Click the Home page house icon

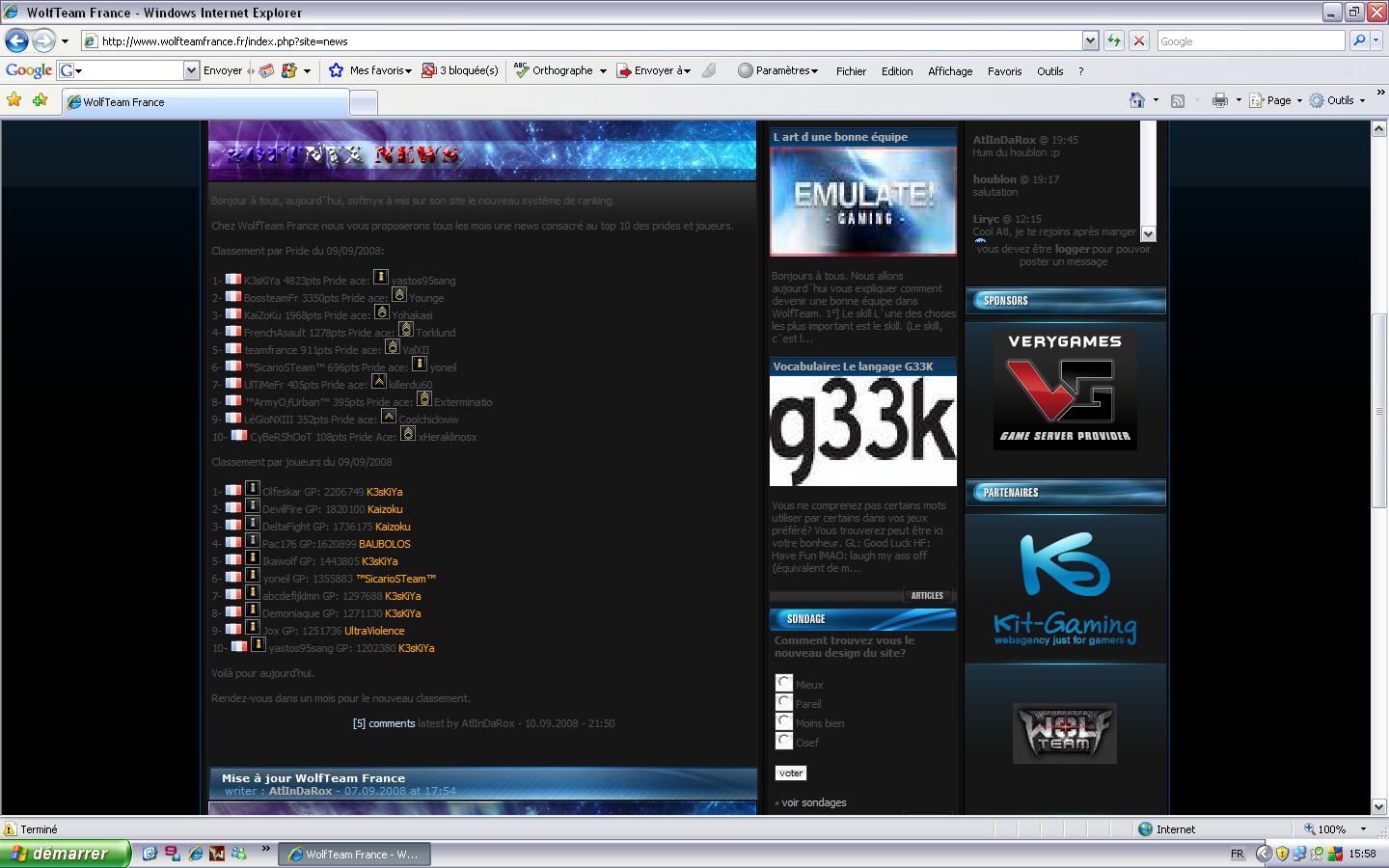(x=1137, y=100)
